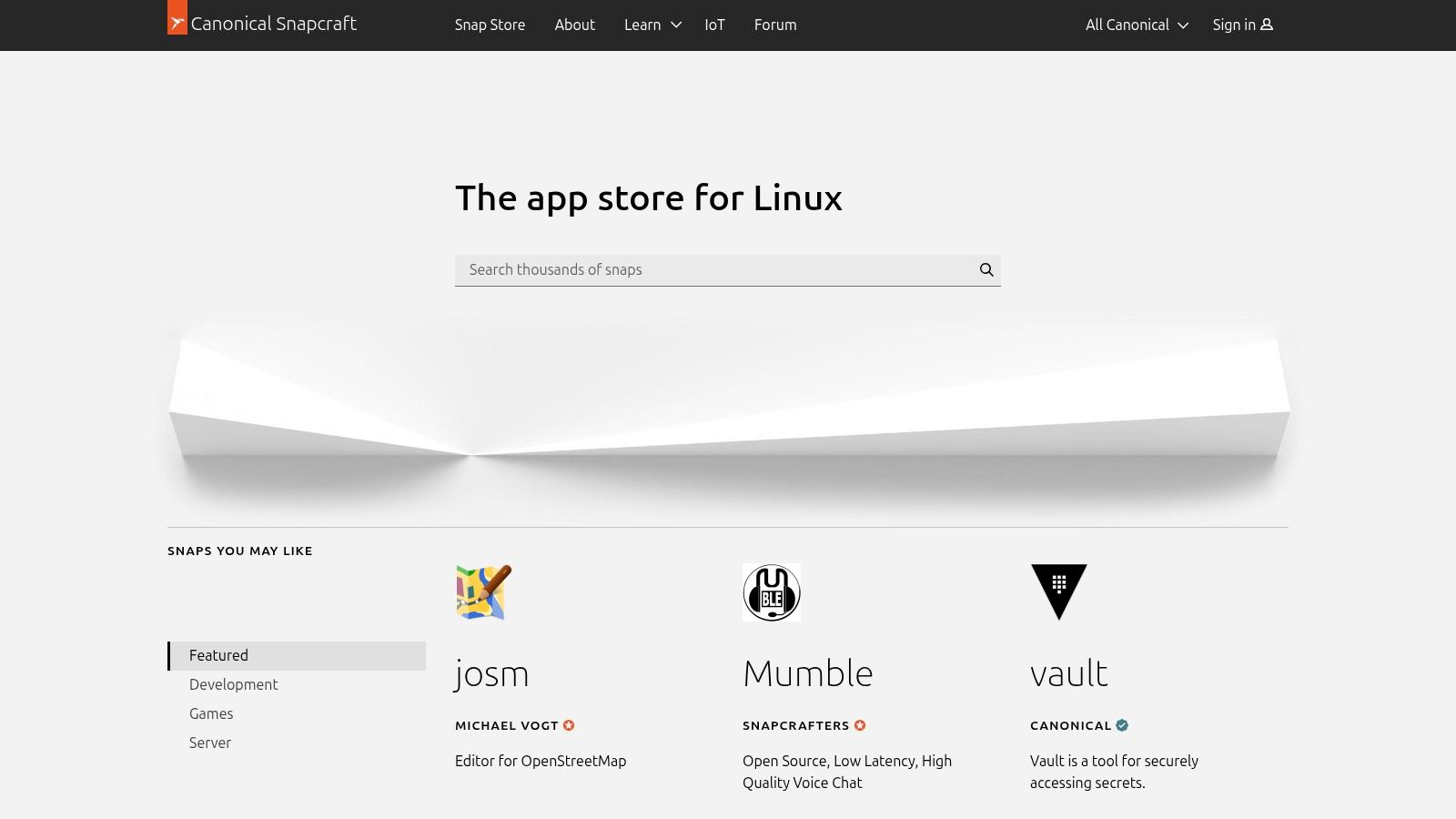
Task: Expand the Learn dropdown menu
Action: (652, 25)
